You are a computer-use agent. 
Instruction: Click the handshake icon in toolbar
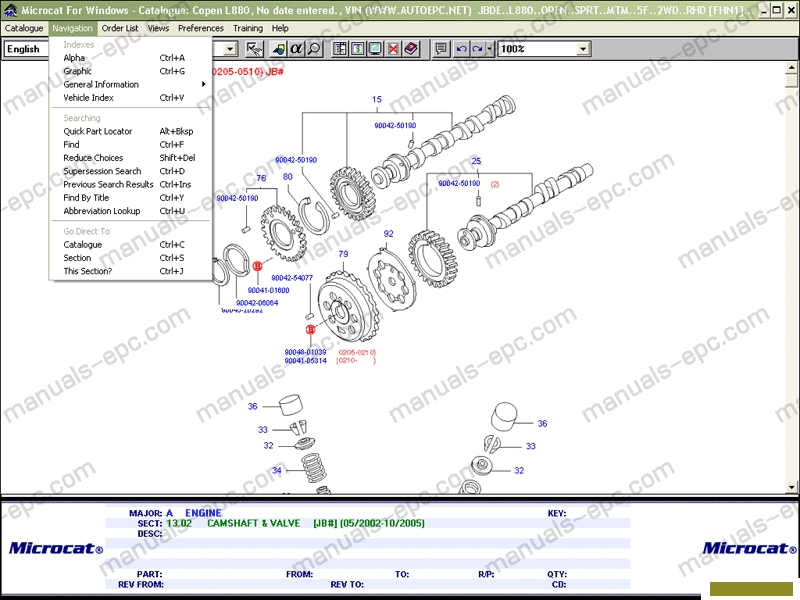click(x=254, y=49)
